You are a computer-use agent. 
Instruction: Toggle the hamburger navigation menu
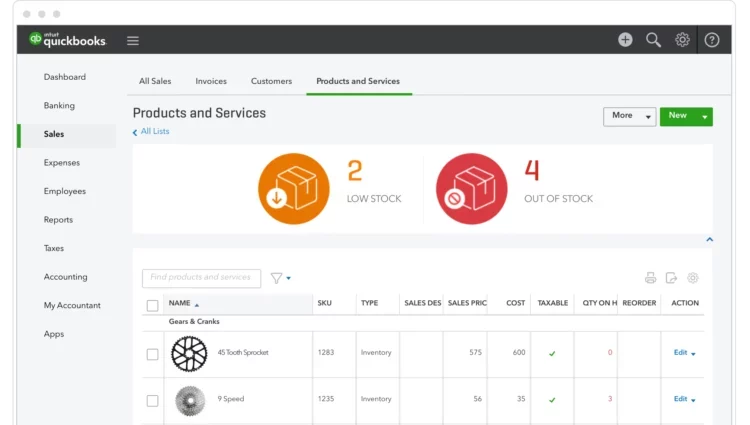tap(133, 41)
